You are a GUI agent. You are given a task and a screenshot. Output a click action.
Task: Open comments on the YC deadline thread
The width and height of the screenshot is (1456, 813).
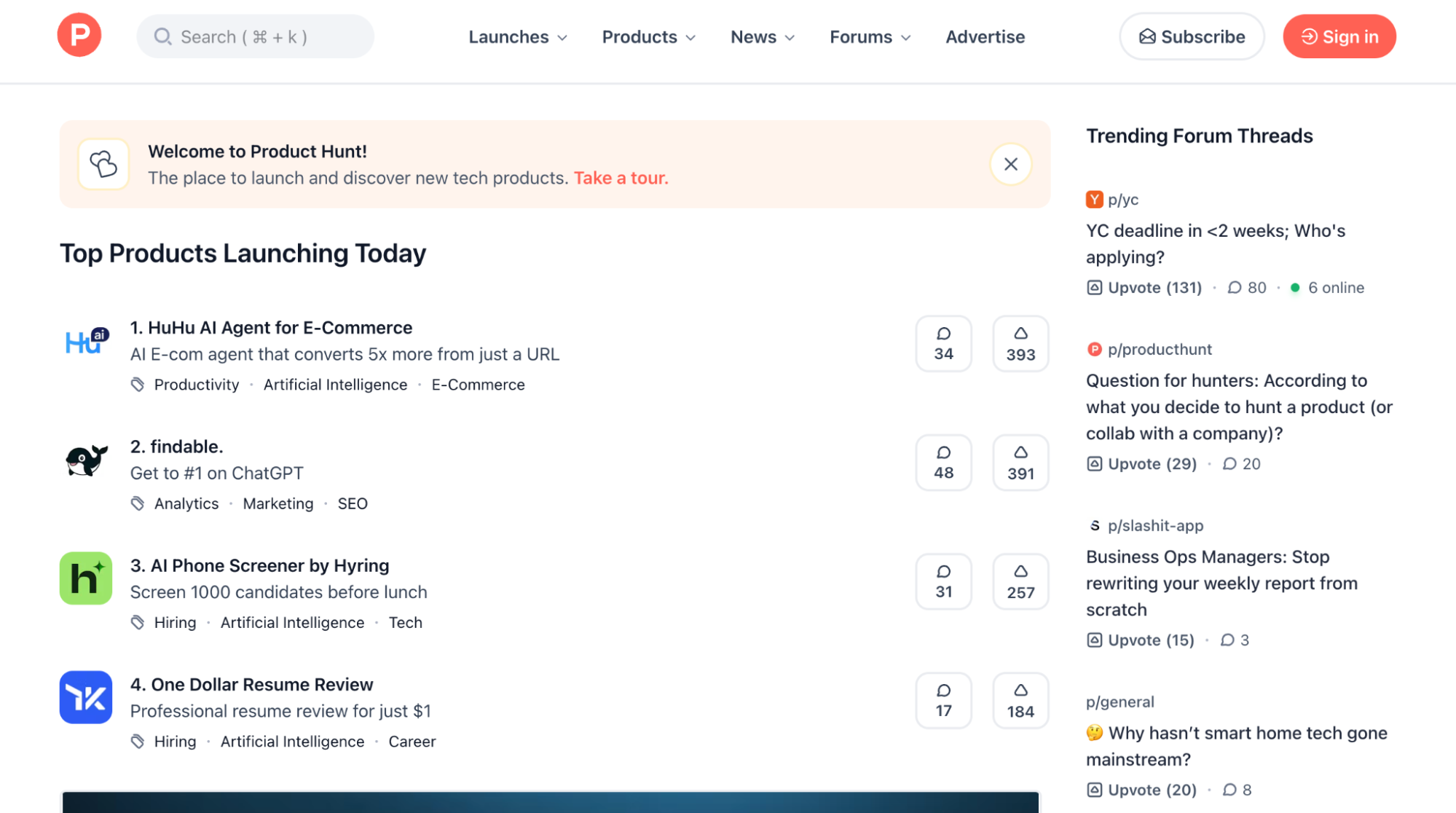(1247, 287)
